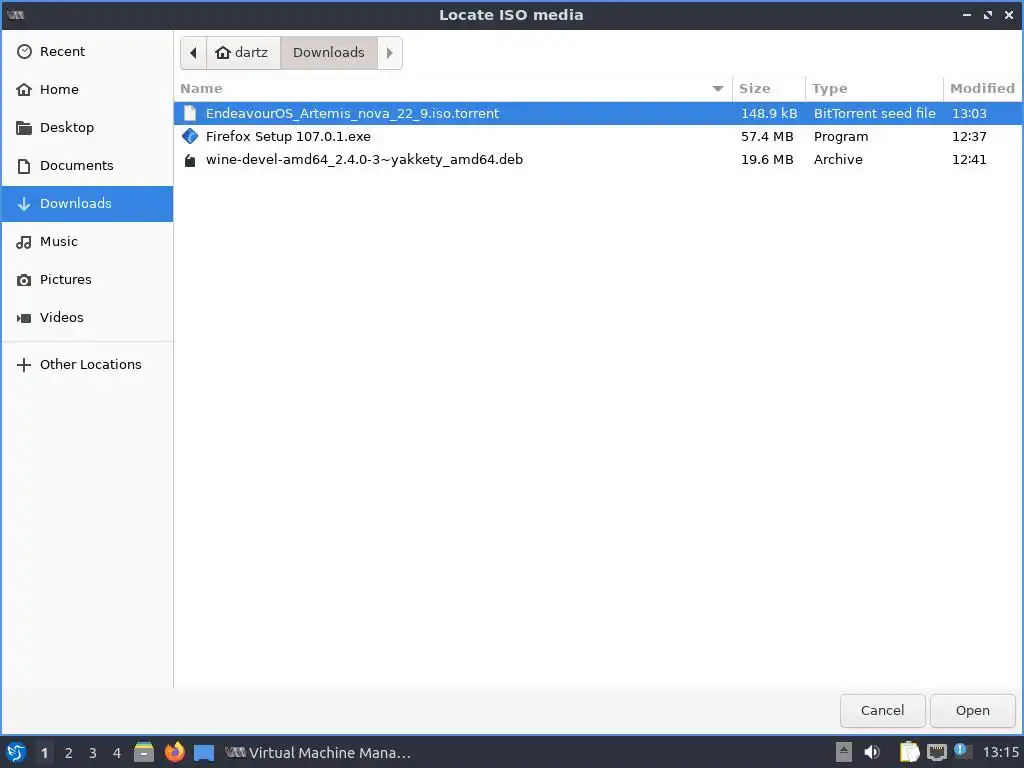Click the Open button
Image resolution: width=1024 pixels, height=768 pixels.
[x=972, y=711]
